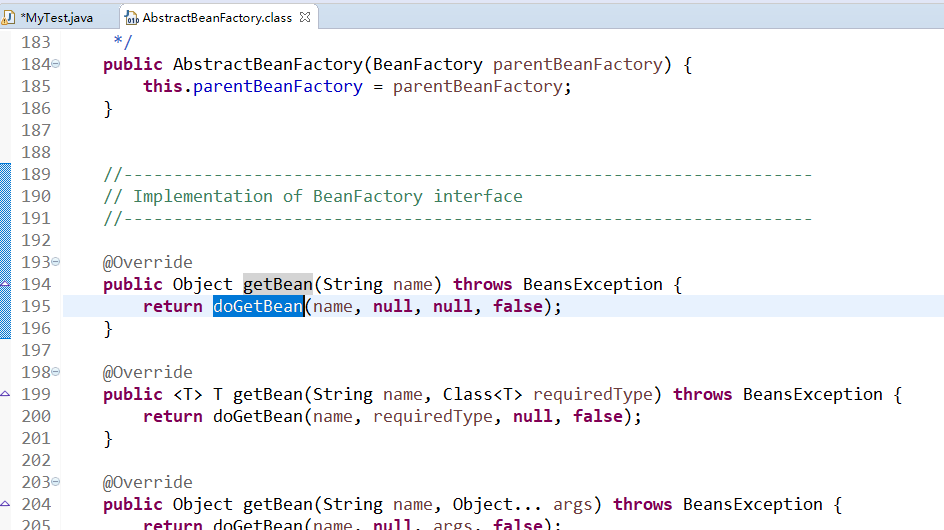
Task: Click getBean method name on line 204
Action: pos(278,504)
